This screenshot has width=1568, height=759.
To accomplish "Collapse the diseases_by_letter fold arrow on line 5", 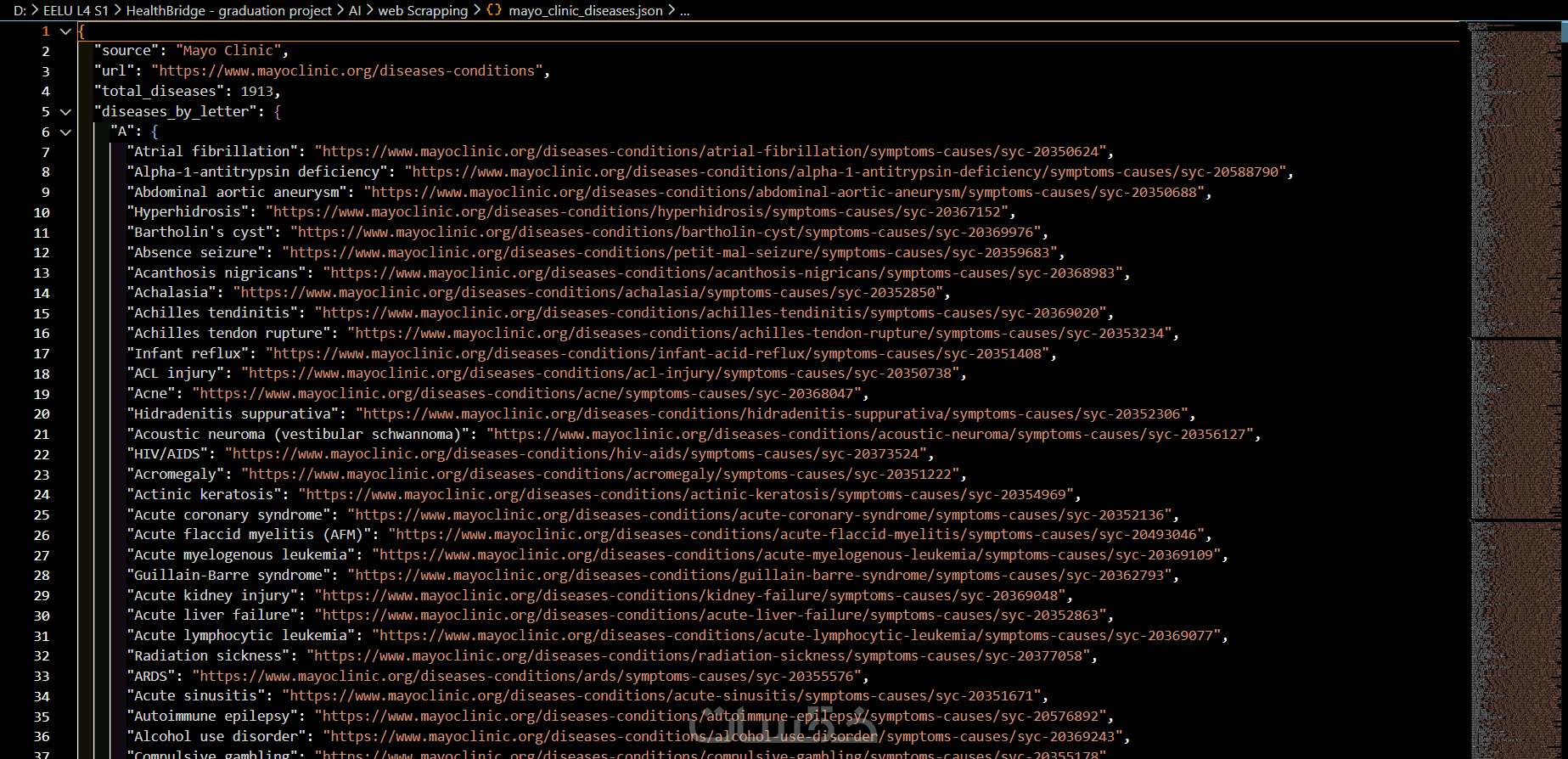I will (65, 112).
